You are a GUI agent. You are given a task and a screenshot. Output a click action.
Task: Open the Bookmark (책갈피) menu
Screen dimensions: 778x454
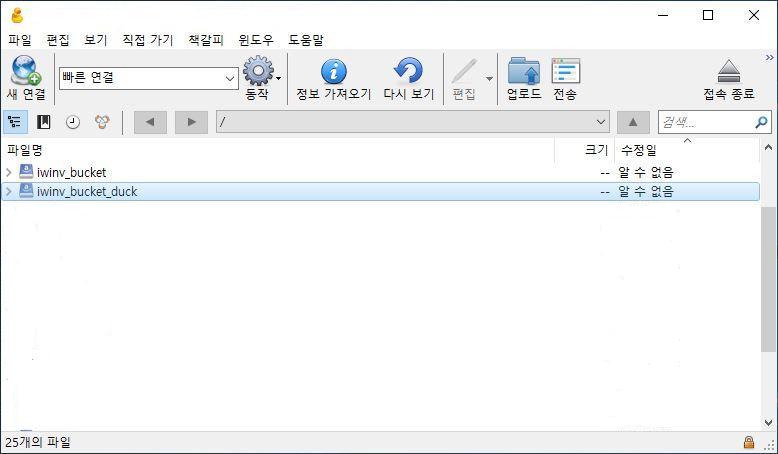tap(206, 40)
